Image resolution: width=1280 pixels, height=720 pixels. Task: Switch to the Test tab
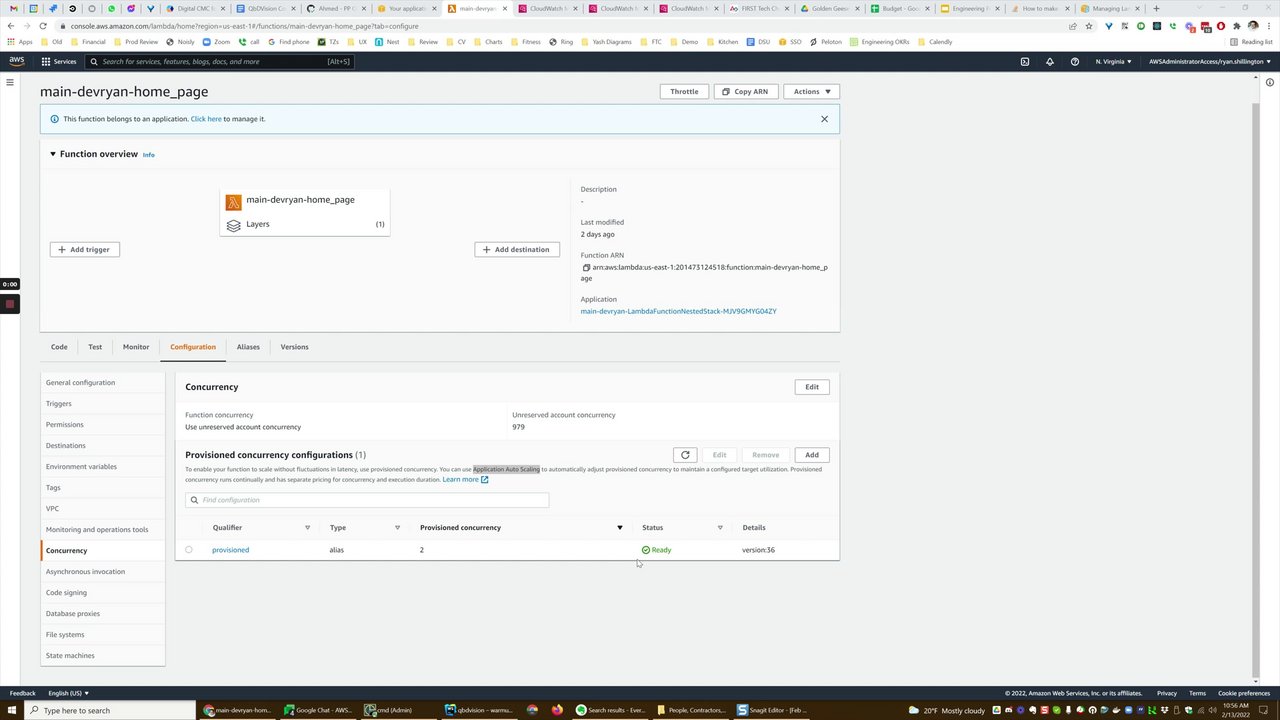point(95,347)
